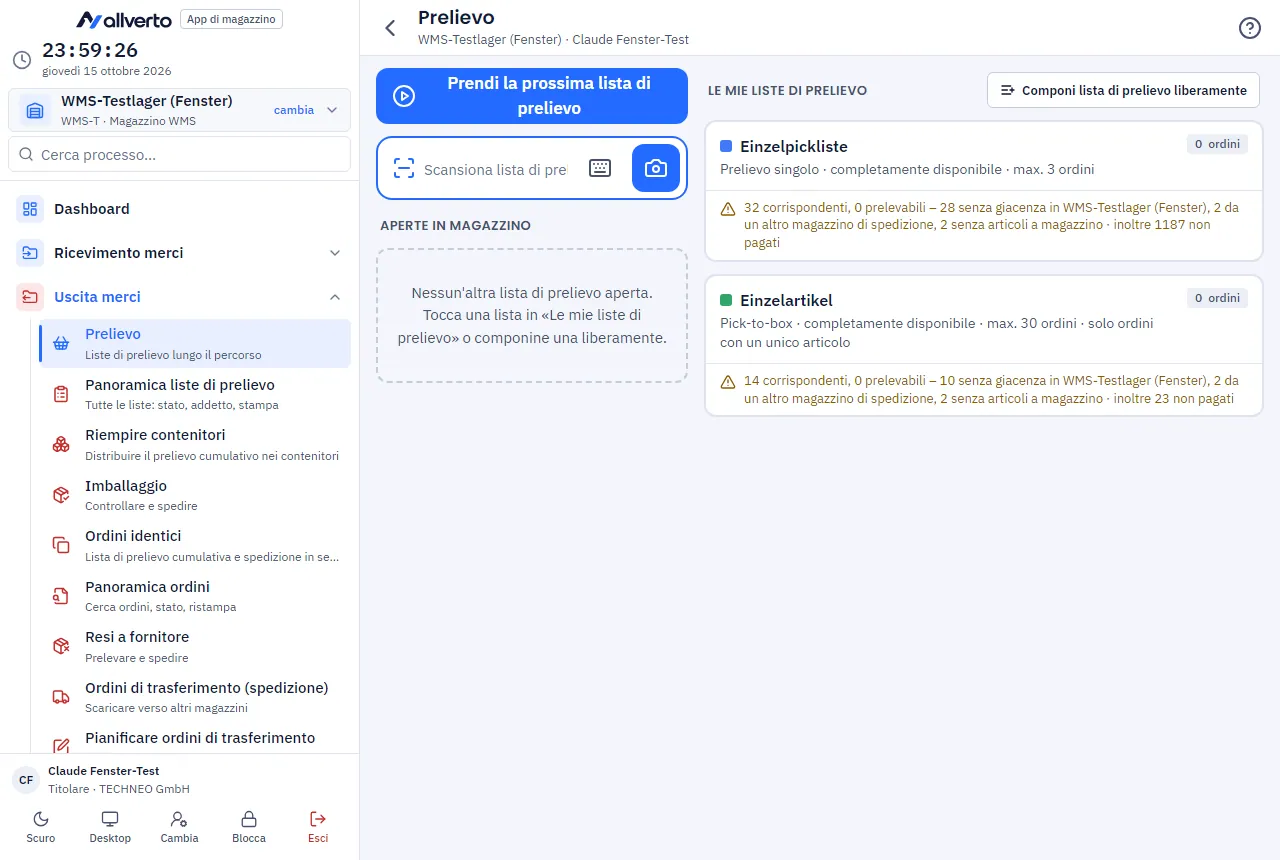This screenshot has width=1280, height=860.
Task: Open the Prelievo menu item
Action: tap(194, 343)
